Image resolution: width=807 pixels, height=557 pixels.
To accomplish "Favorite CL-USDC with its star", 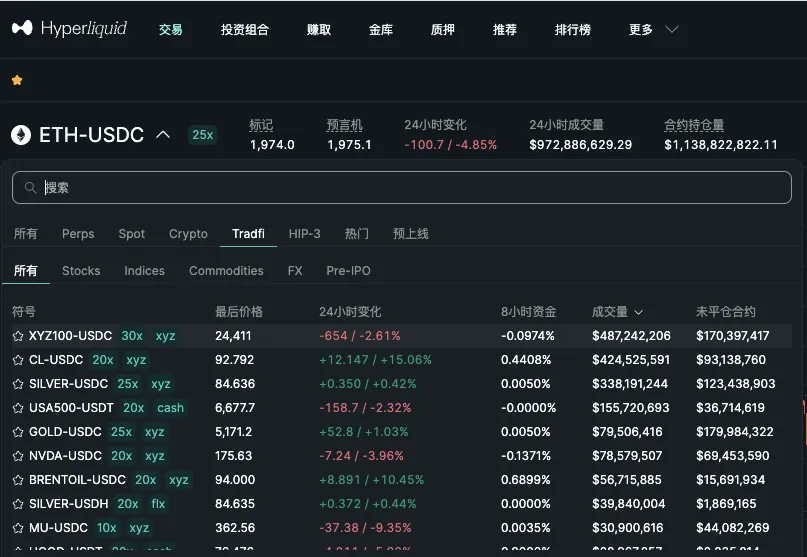I will pyautogui.click(x=18, y=360).
